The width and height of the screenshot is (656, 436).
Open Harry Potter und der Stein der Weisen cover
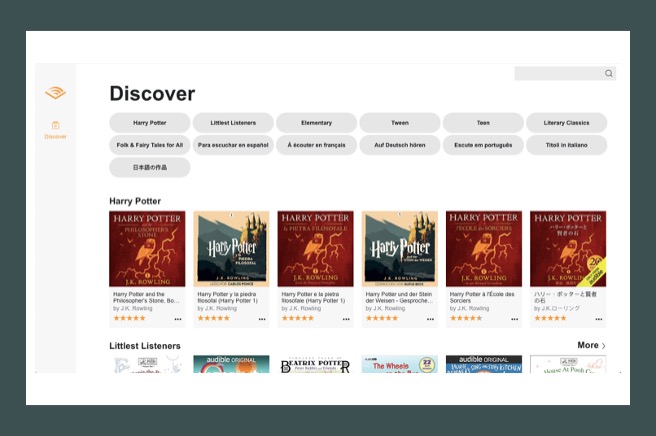pyautogui.click(x=400, y=249)
